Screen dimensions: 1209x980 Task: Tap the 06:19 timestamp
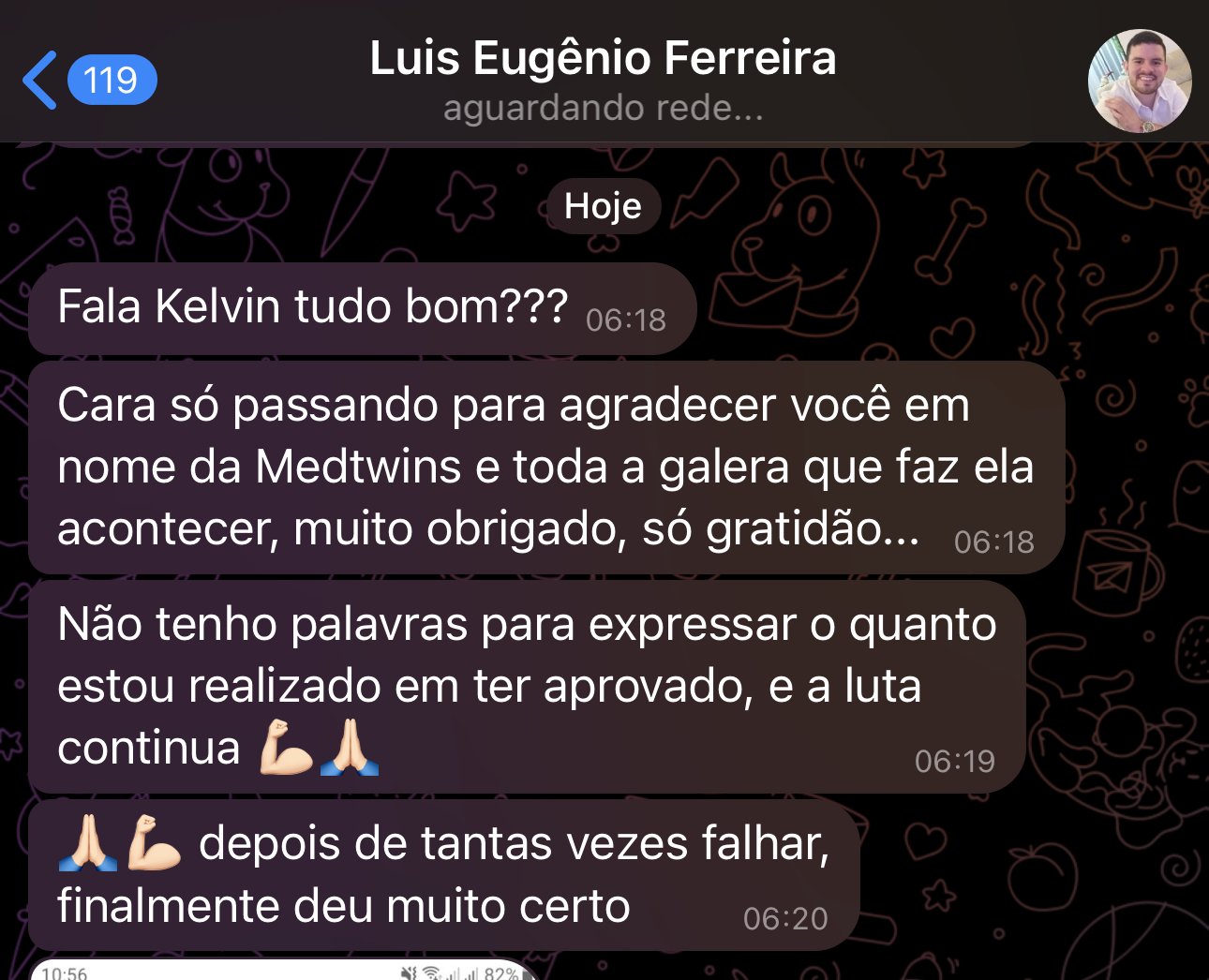point(954,761)
